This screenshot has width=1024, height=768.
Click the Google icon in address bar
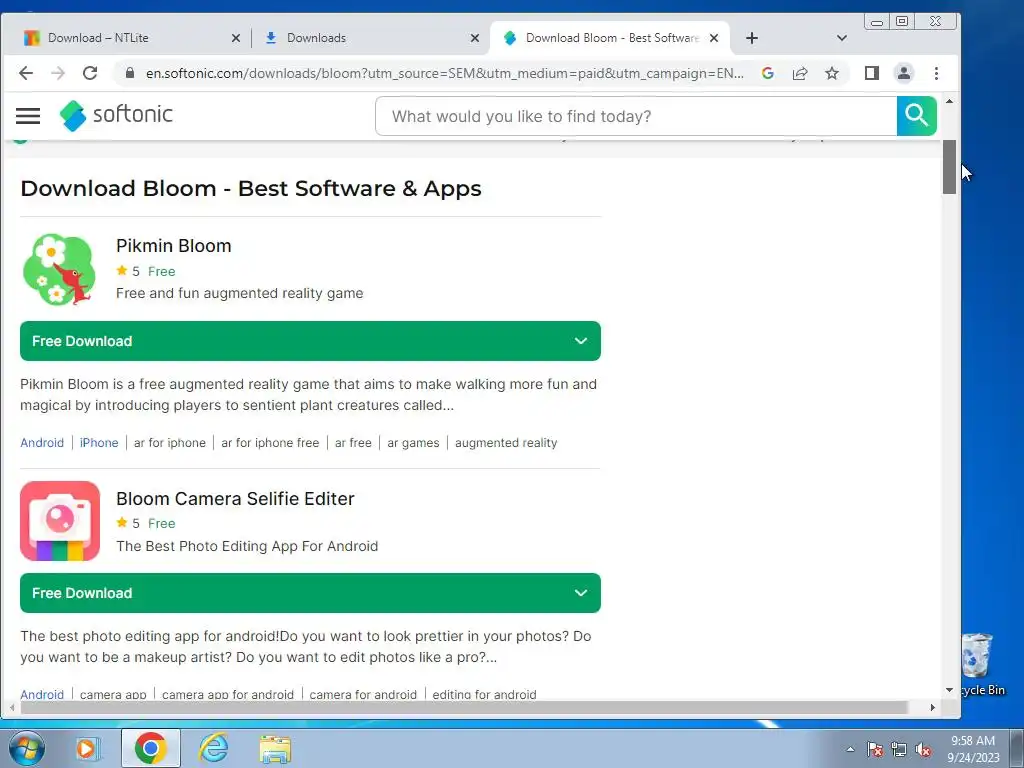pos(768,73)
